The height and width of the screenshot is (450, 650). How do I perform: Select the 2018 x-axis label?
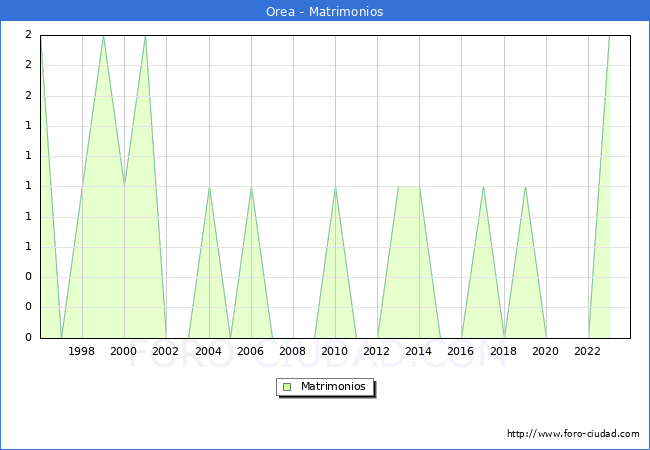[504, 351]
